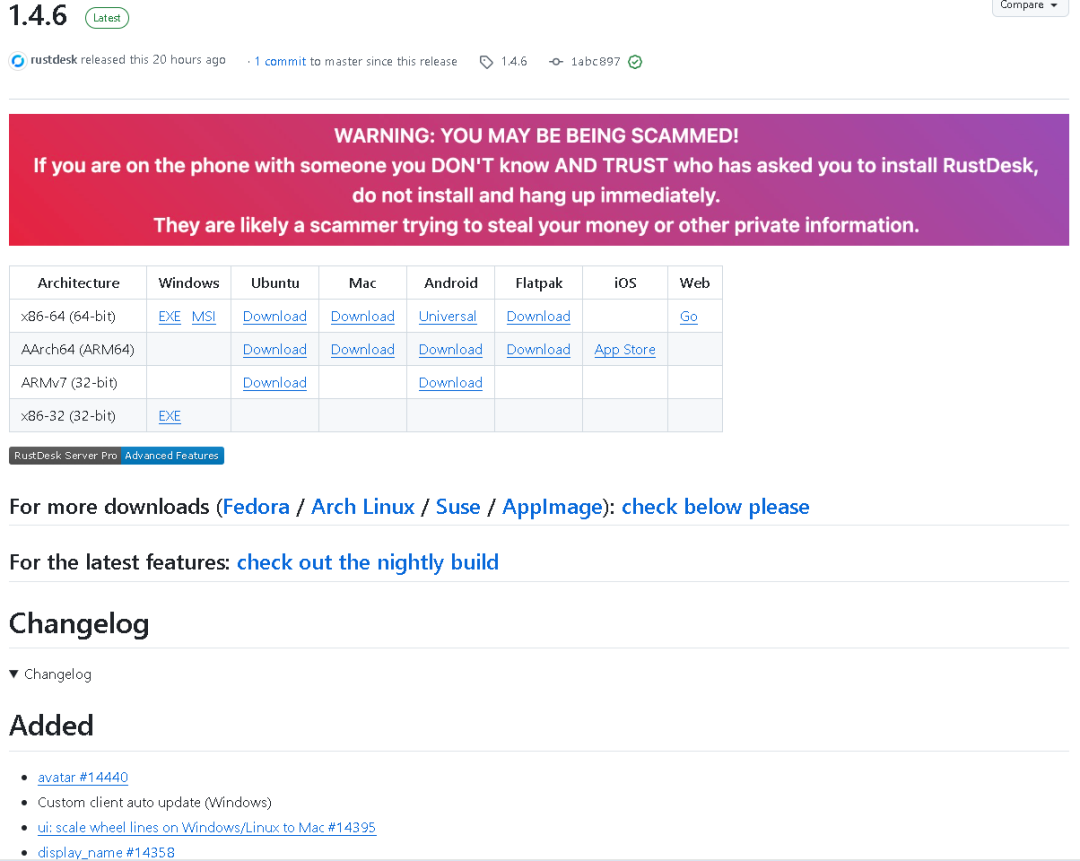Click the 'Changelog' section heading
The width and height of the screenshot is (1080, 861).
79,624
